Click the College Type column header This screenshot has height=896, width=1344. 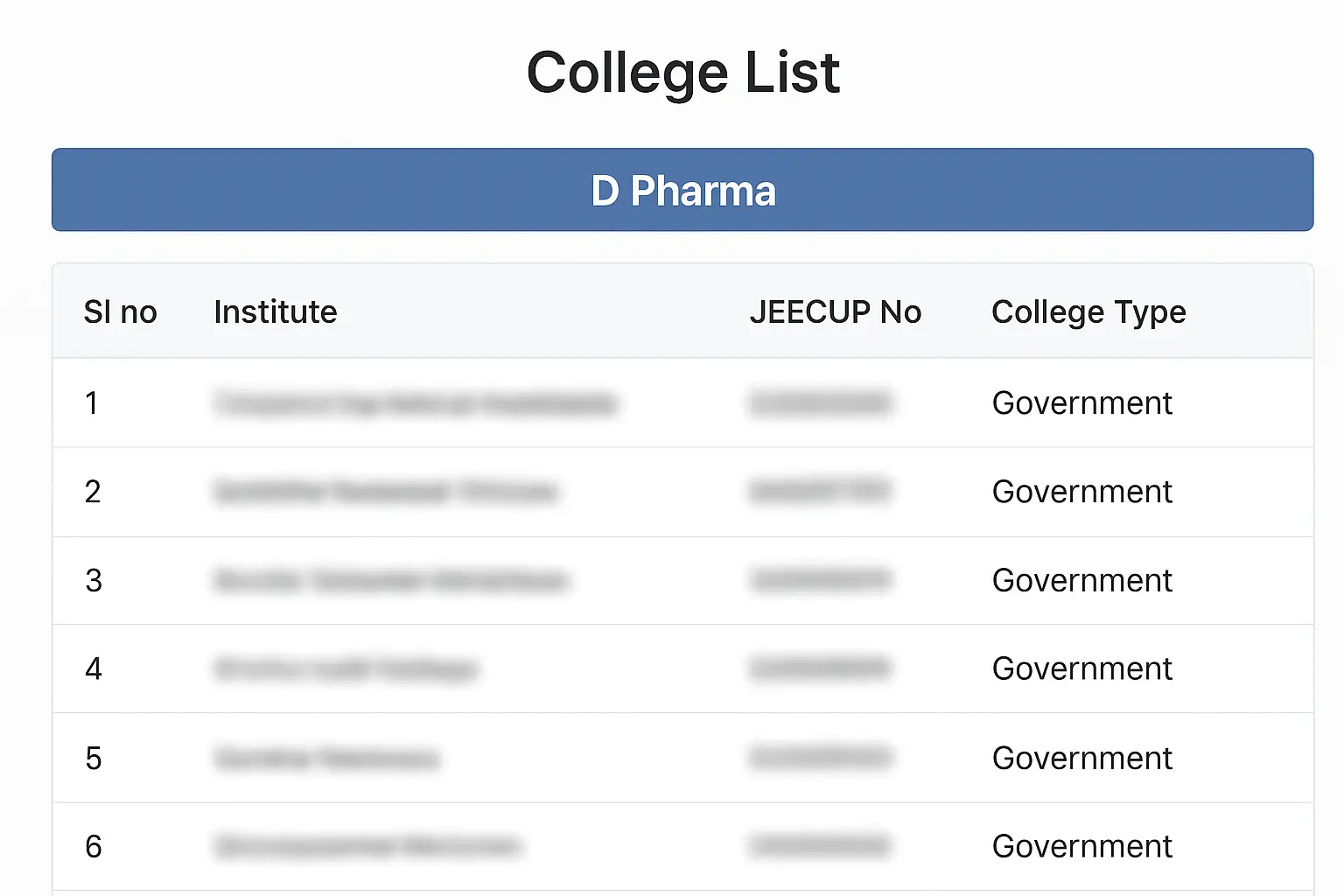coord(1088,312)
